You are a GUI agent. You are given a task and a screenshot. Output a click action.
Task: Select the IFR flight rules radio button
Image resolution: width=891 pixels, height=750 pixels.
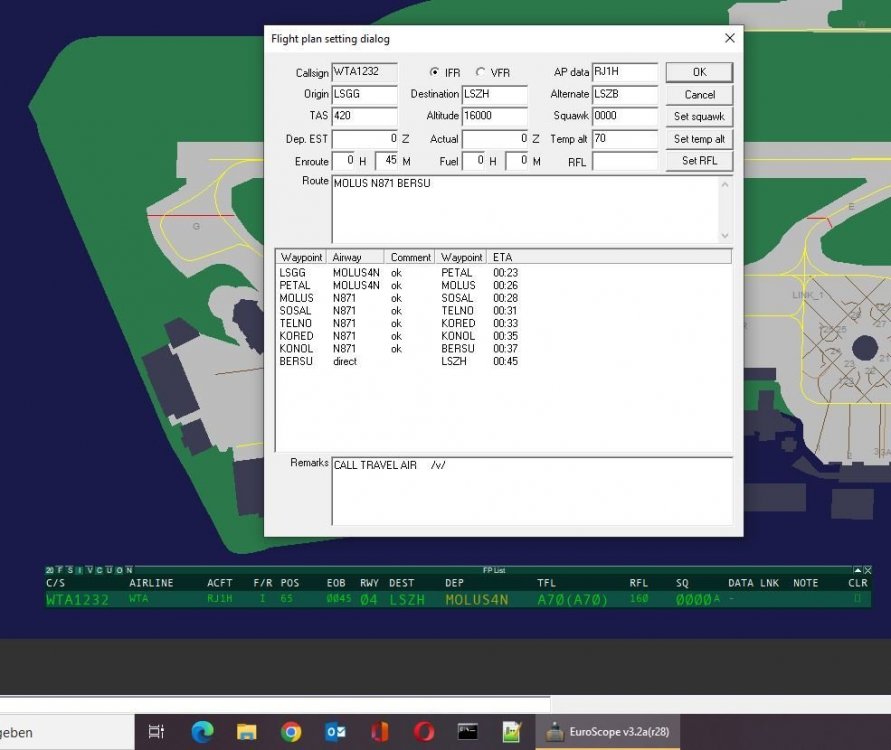(434, 73)
